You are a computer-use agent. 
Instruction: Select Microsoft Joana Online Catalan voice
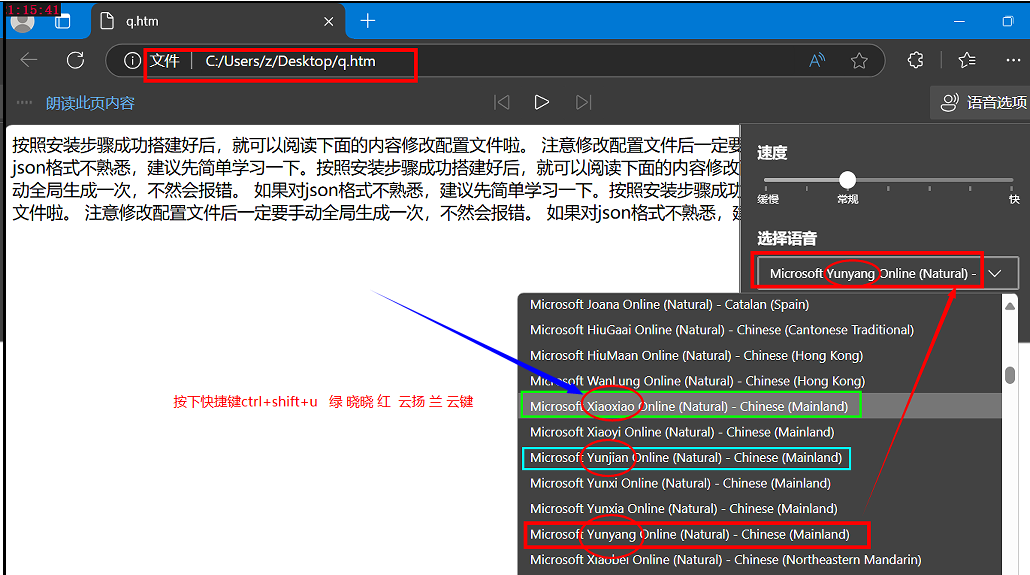coord(759,304)
